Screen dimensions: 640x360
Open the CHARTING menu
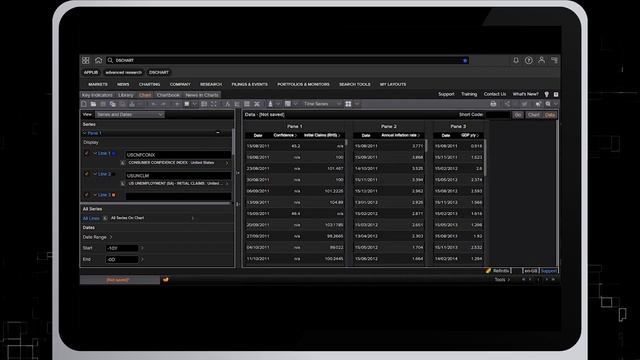[x=149, y=84]
